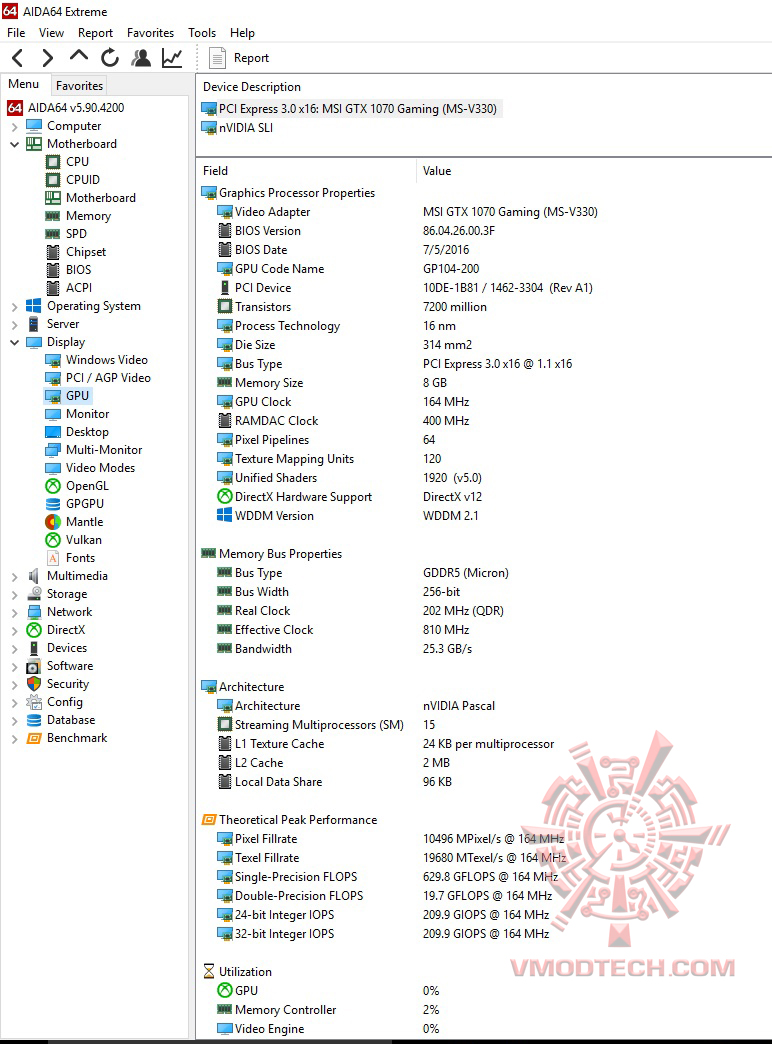
Task: Select the BIOS tree item
Action: pyautogui.click(x=69, y=270)
